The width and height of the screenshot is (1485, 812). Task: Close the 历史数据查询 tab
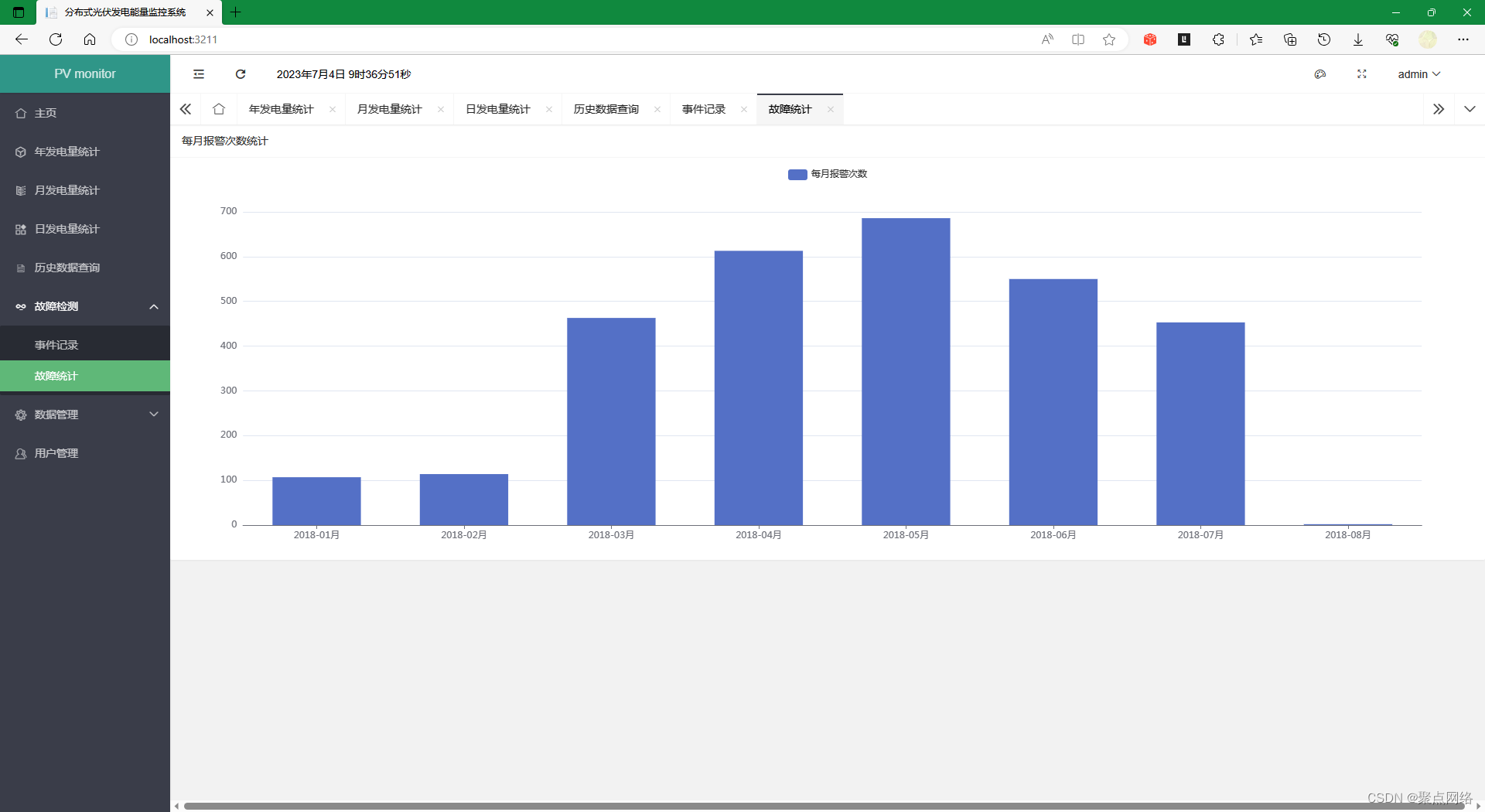(x=657, y=109)
